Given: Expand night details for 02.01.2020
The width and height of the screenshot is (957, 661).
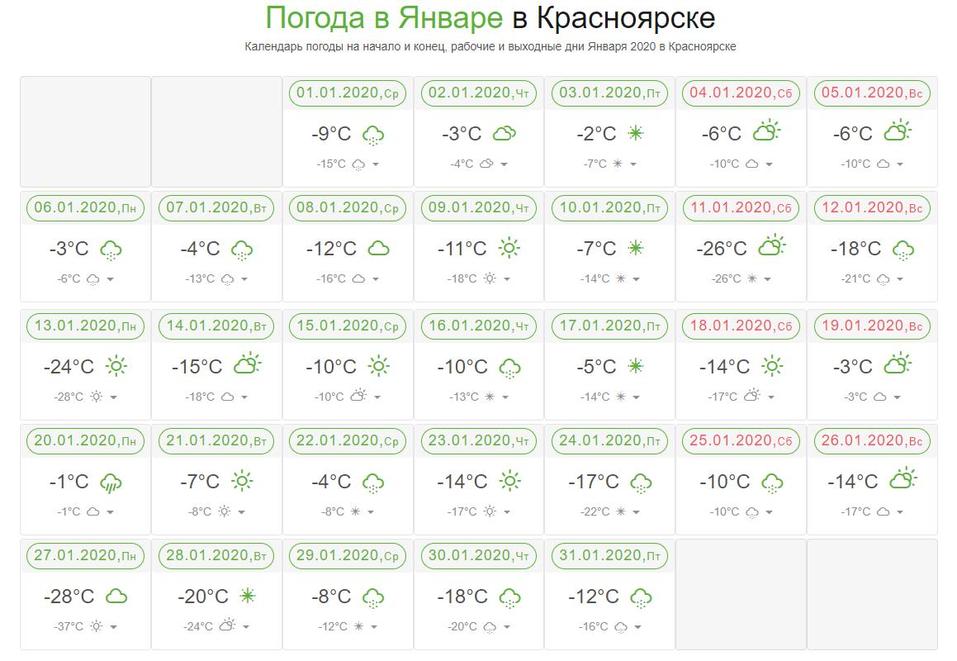Looking at the screenshot, I should [x=504, y=164].
